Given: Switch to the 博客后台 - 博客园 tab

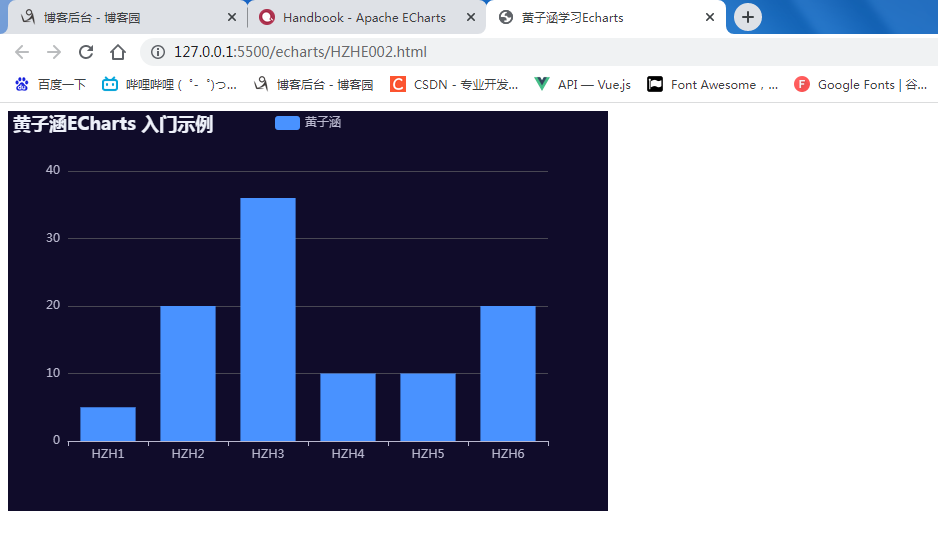Looking at the screenshot, I should coord(126,17).
